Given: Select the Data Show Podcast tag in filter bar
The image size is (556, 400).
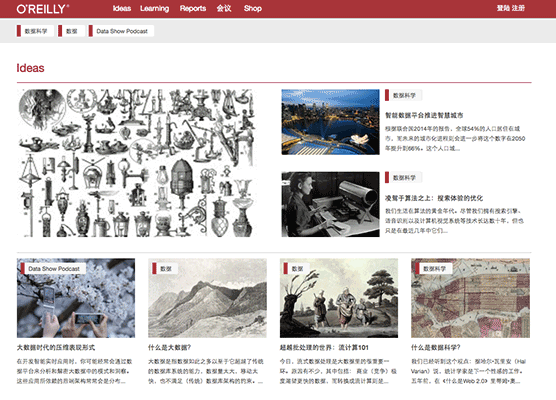Looking at the screenshot, I should [x=121, y=31].
